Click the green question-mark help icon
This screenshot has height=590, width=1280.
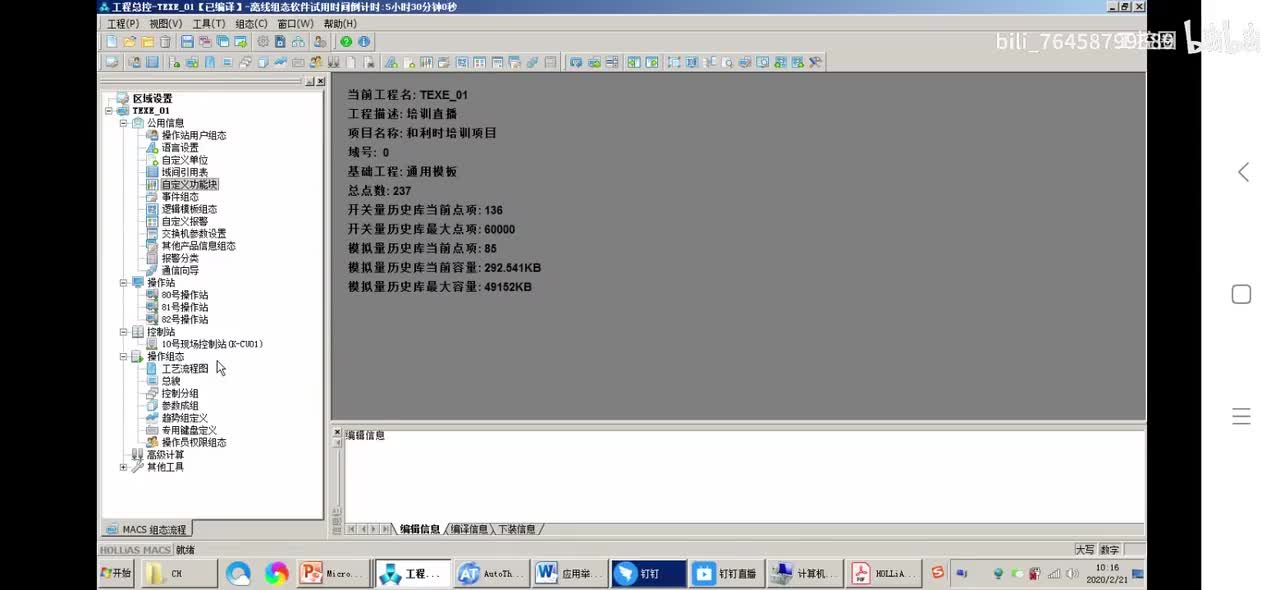(346, 42)
